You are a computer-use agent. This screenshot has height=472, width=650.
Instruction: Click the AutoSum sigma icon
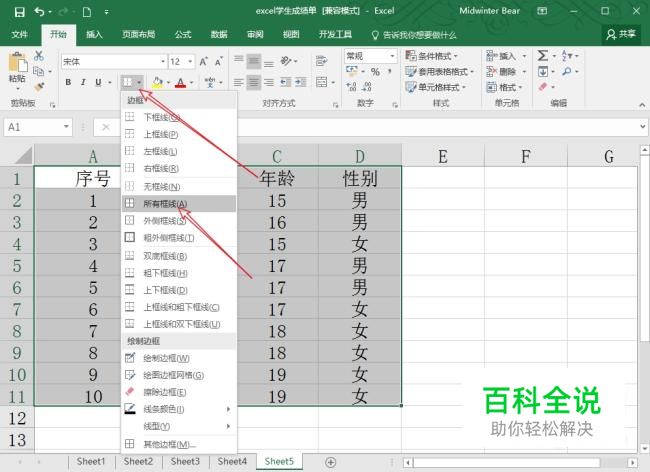[543, 56]
